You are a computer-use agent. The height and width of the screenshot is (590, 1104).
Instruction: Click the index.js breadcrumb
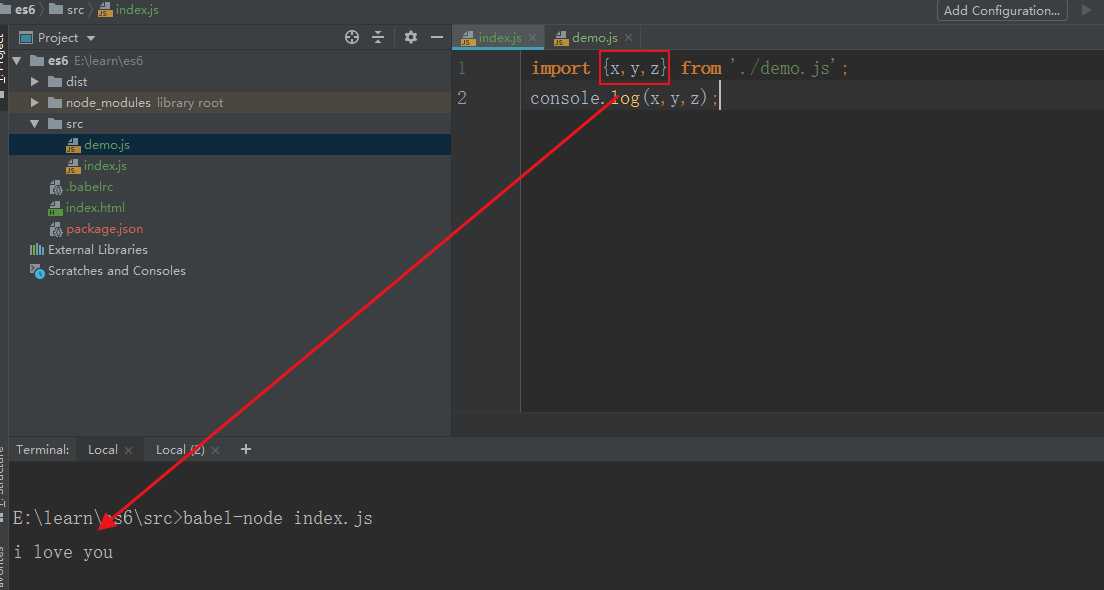129,10
